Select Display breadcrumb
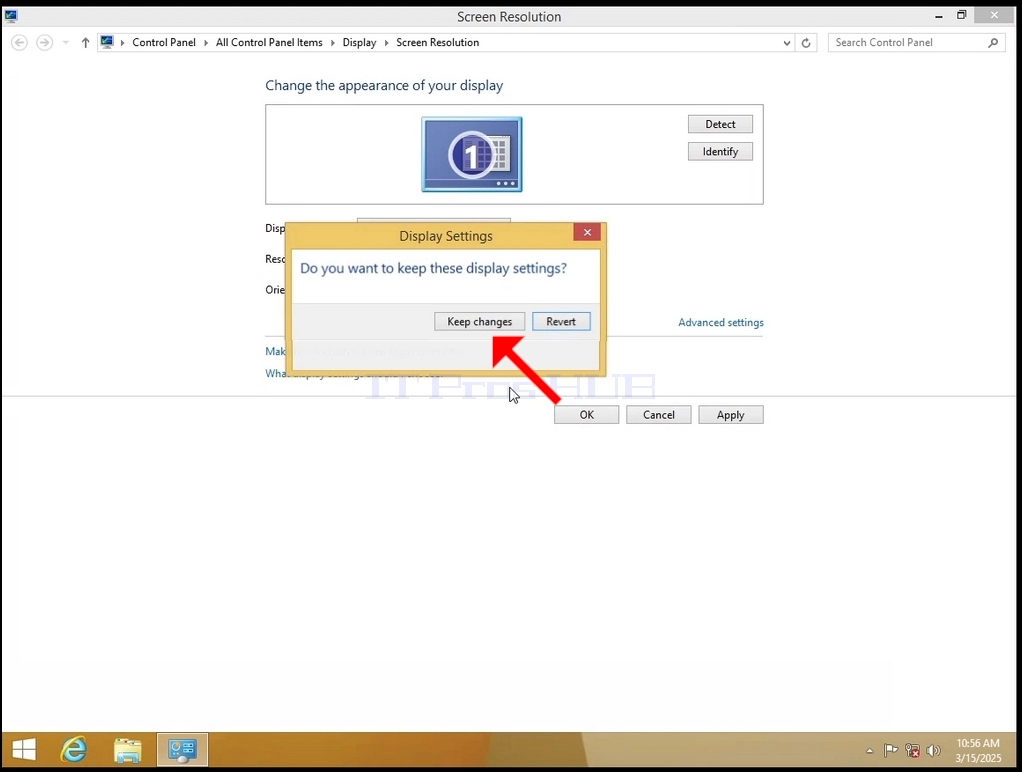 (x=359, y=42)
